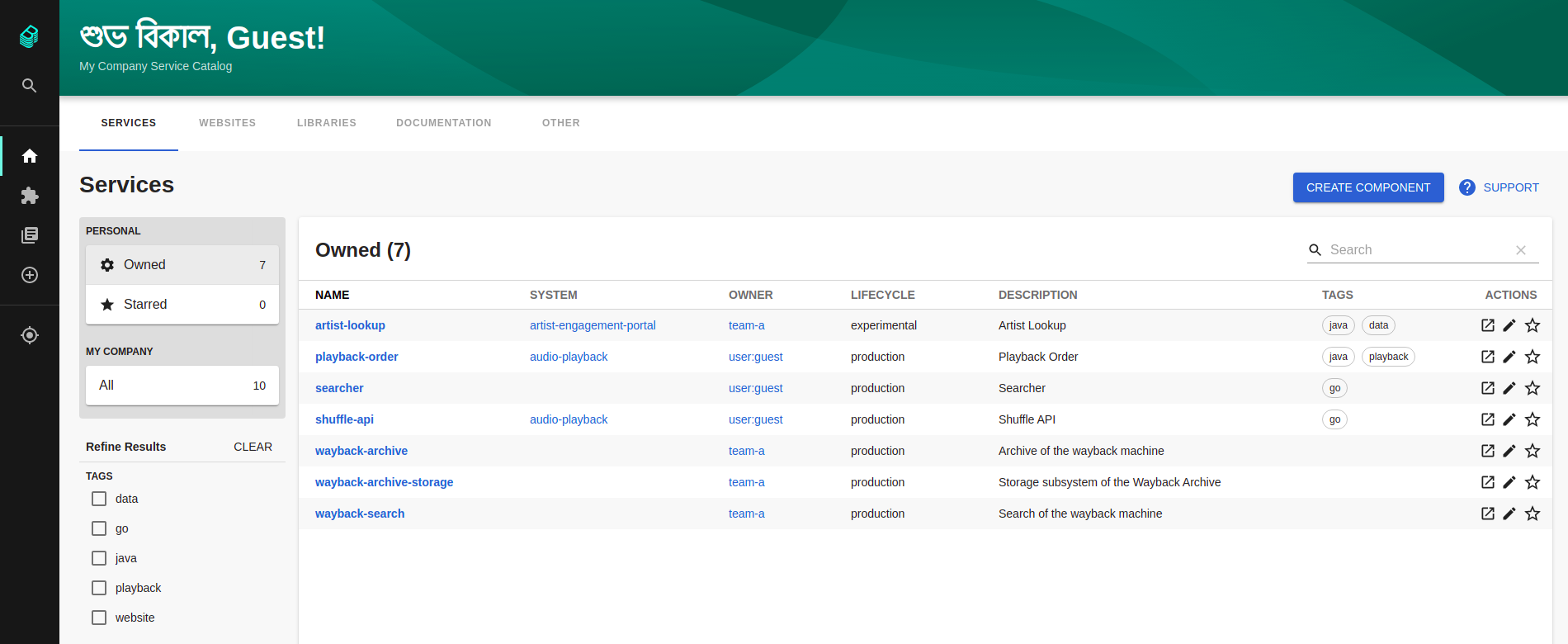Image resolution: width=1568 pixels, height=644 pixels.
Task: Click the playback tag chip
Action: coord(1388,357)
